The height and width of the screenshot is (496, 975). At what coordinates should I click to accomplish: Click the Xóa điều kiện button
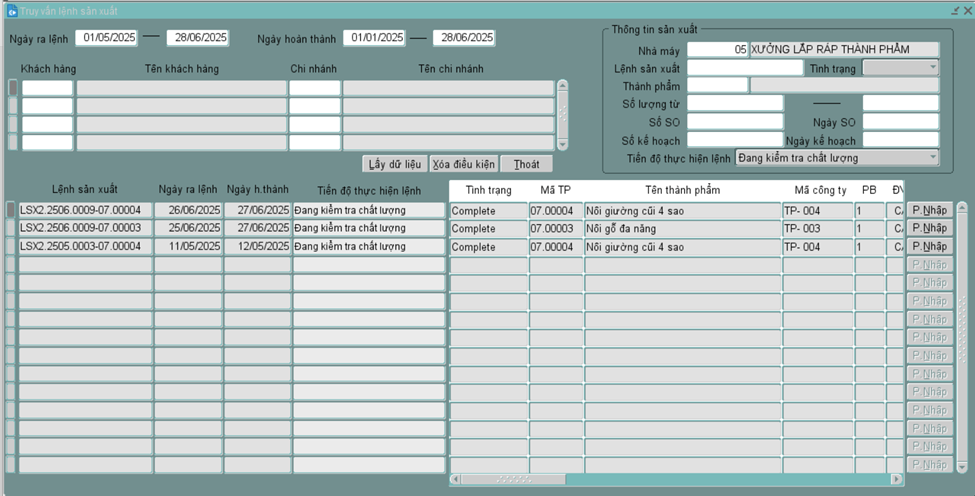pos(463,164)
